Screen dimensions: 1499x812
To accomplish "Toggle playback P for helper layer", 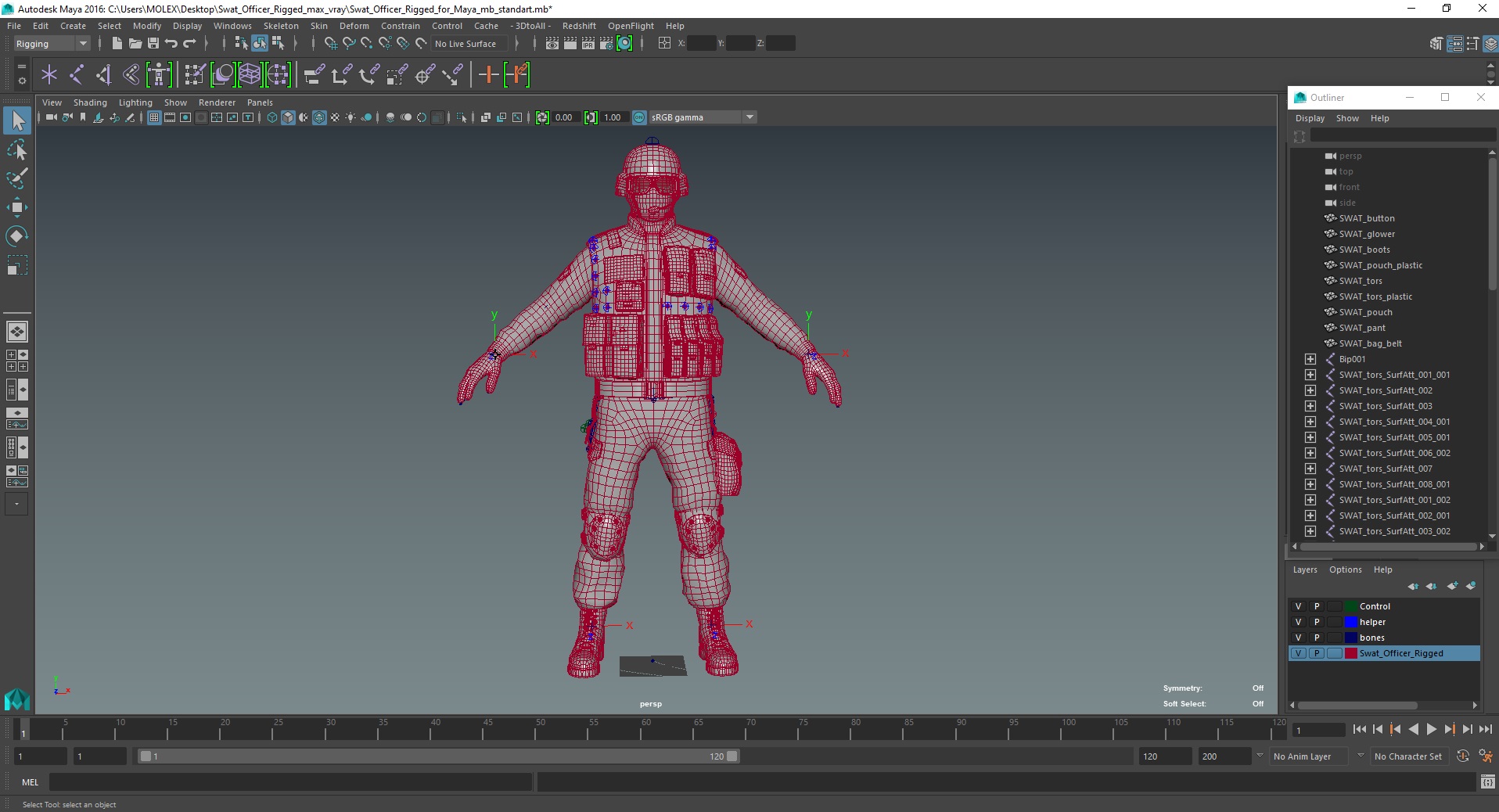I will pos(1317,622).
